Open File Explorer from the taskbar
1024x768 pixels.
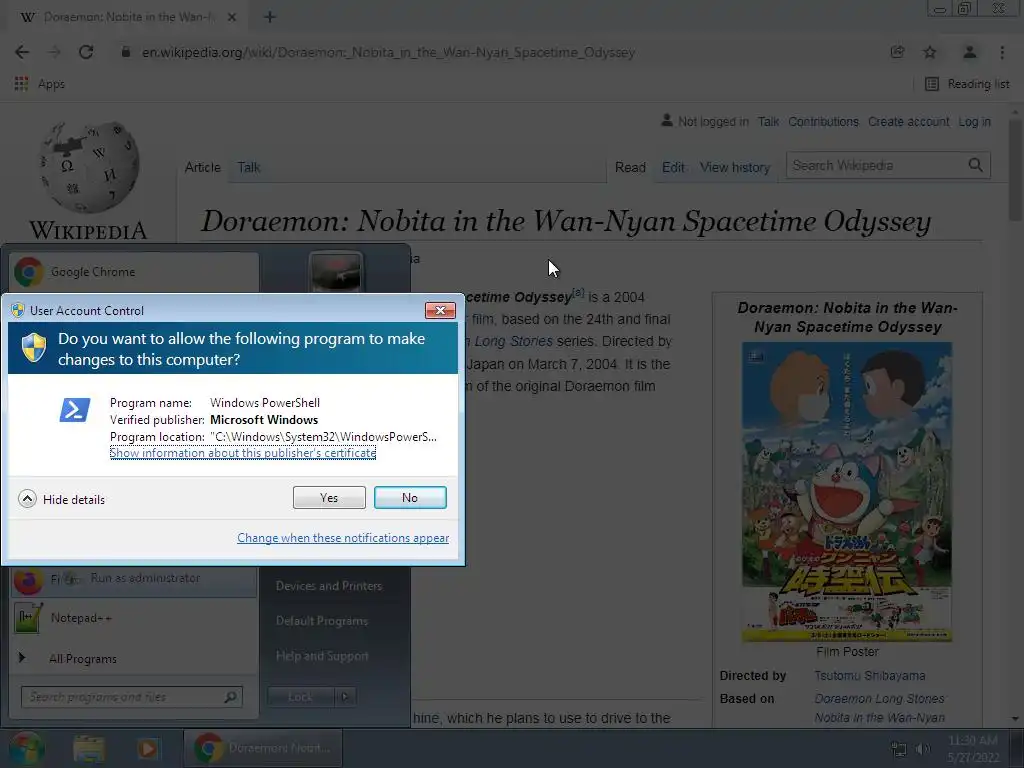(x=89, y=748)
